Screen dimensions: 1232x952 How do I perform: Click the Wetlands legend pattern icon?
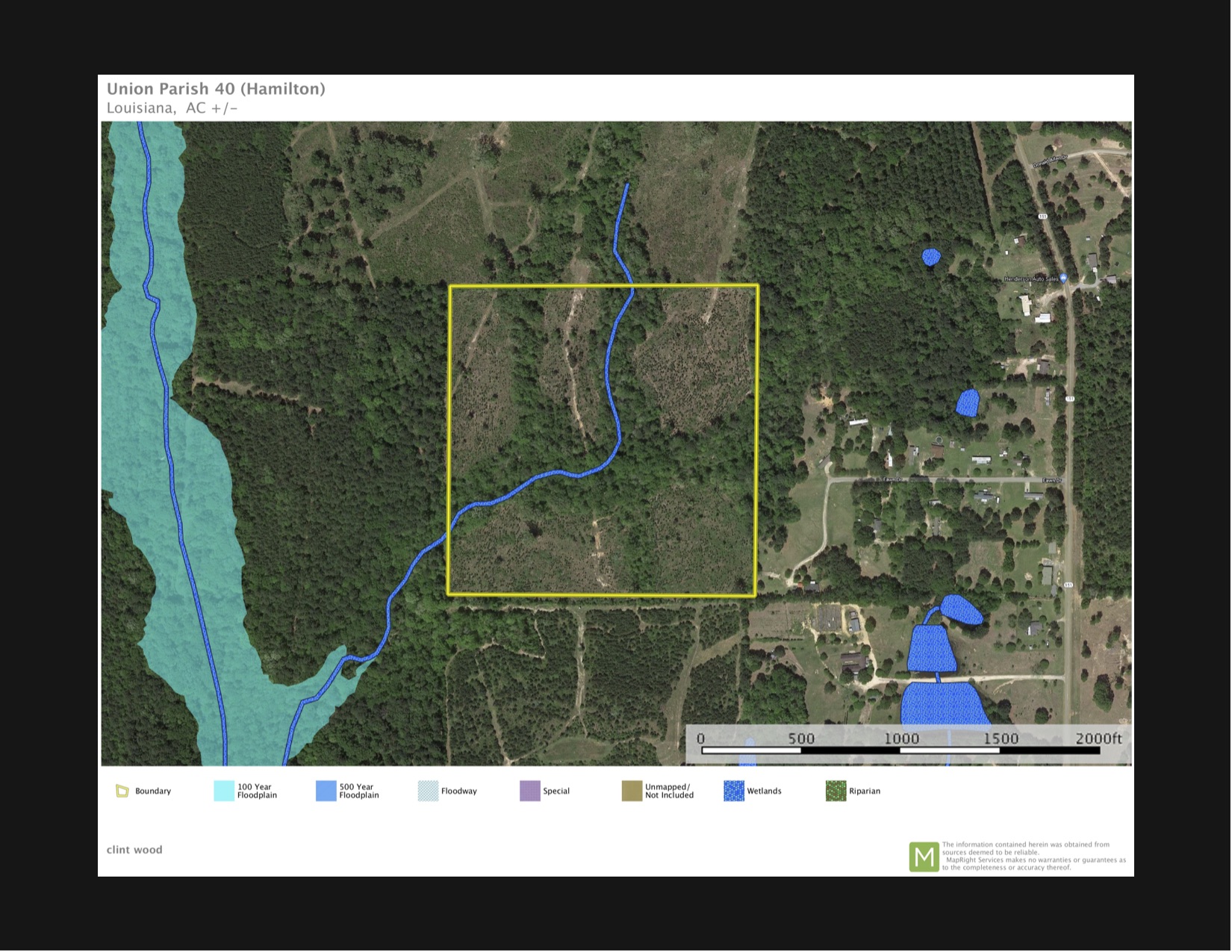[733, 791]
